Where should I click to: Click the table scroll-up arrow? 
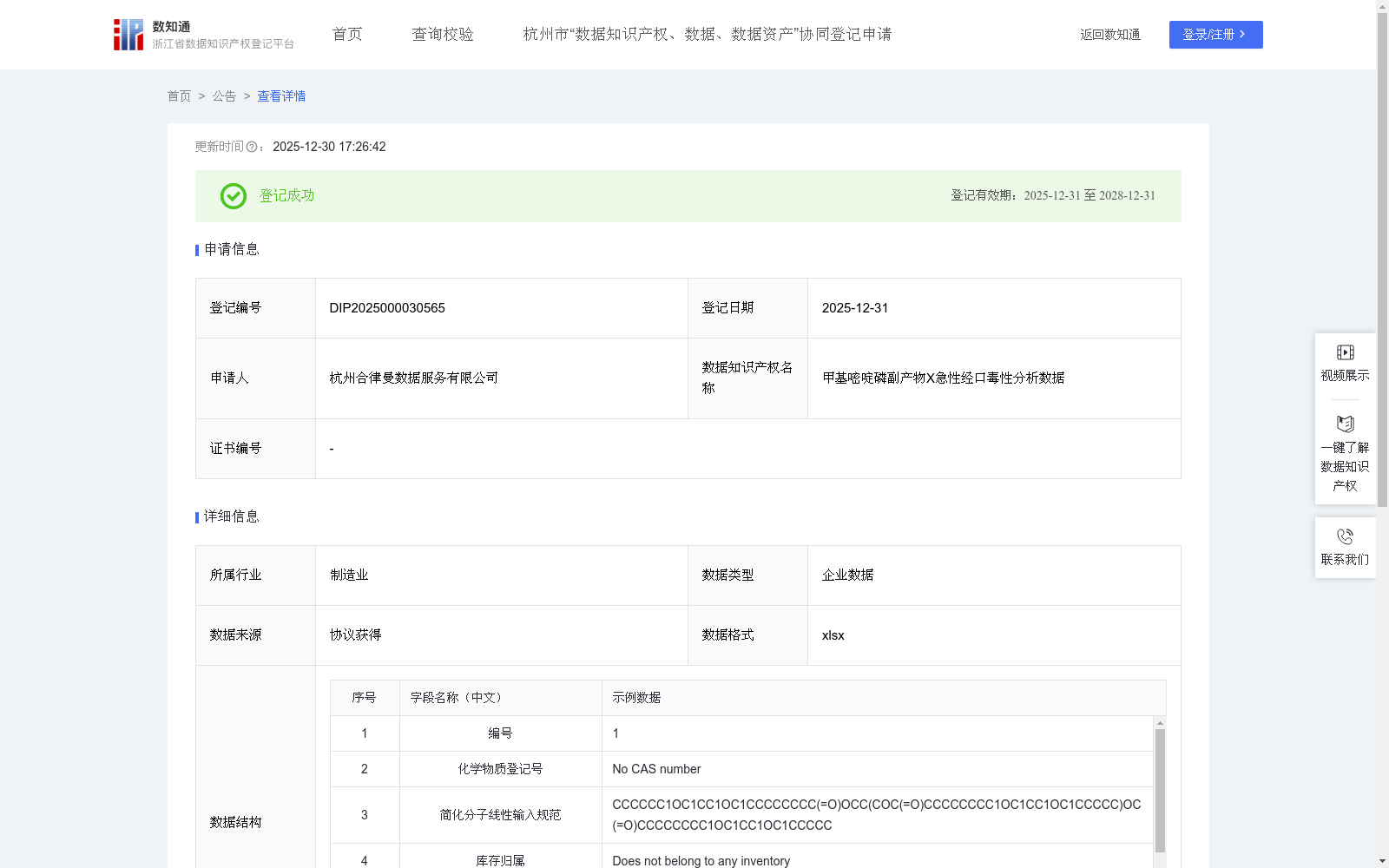(1160, 723)
